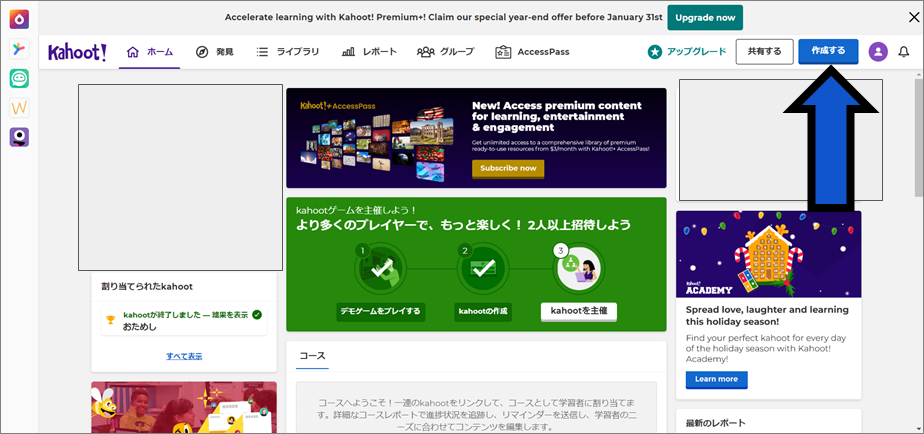This screenshot has width=924, height=434.
Task: Click the green checkmark on finished kahoot
Action: point(256,315)
